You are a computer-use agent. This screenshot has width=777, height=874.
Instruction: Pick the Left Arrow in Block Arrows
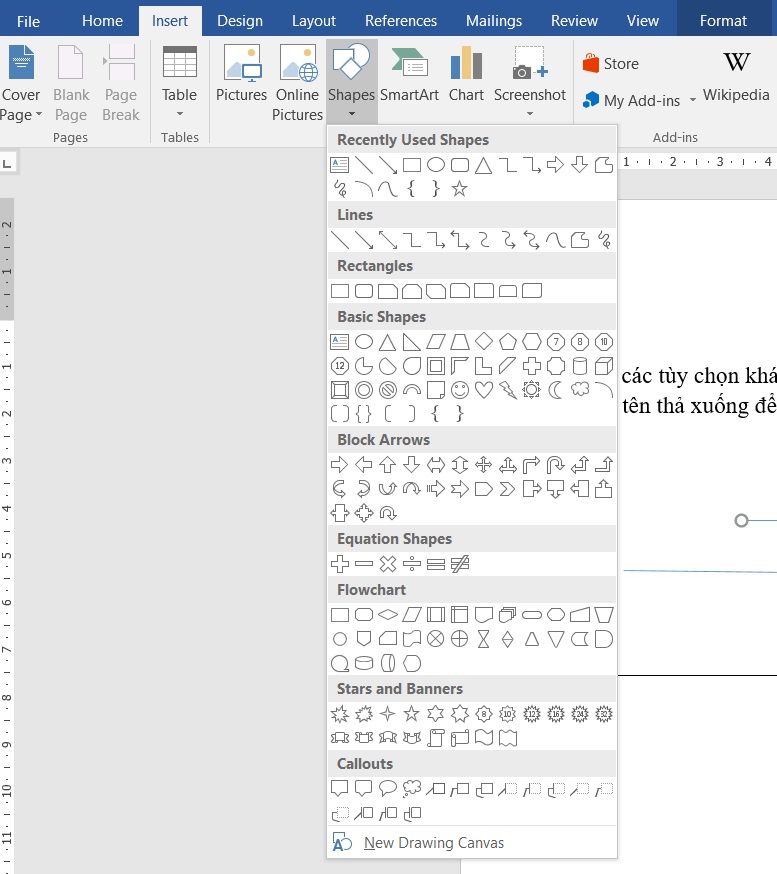coord(364,465)
